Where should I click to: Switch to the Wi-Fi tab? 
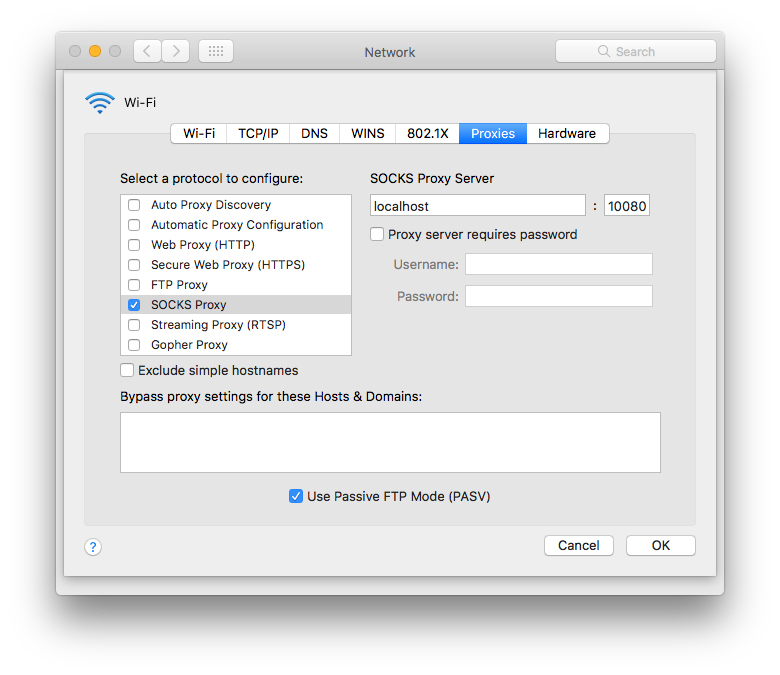point(199,133)
